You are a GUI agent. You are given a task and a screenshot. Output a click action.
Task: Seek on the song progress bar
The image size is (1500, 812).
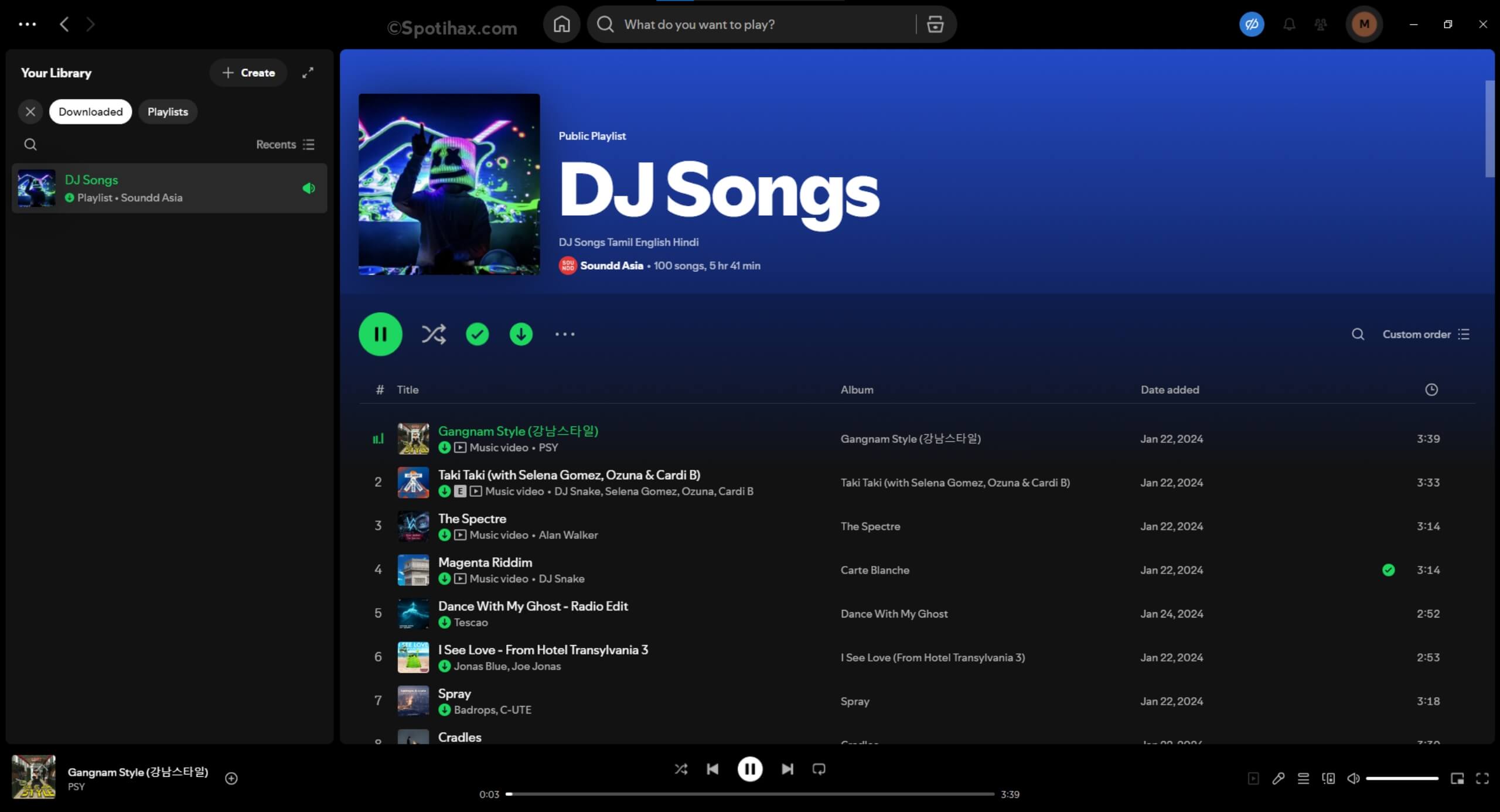point(750,794)
